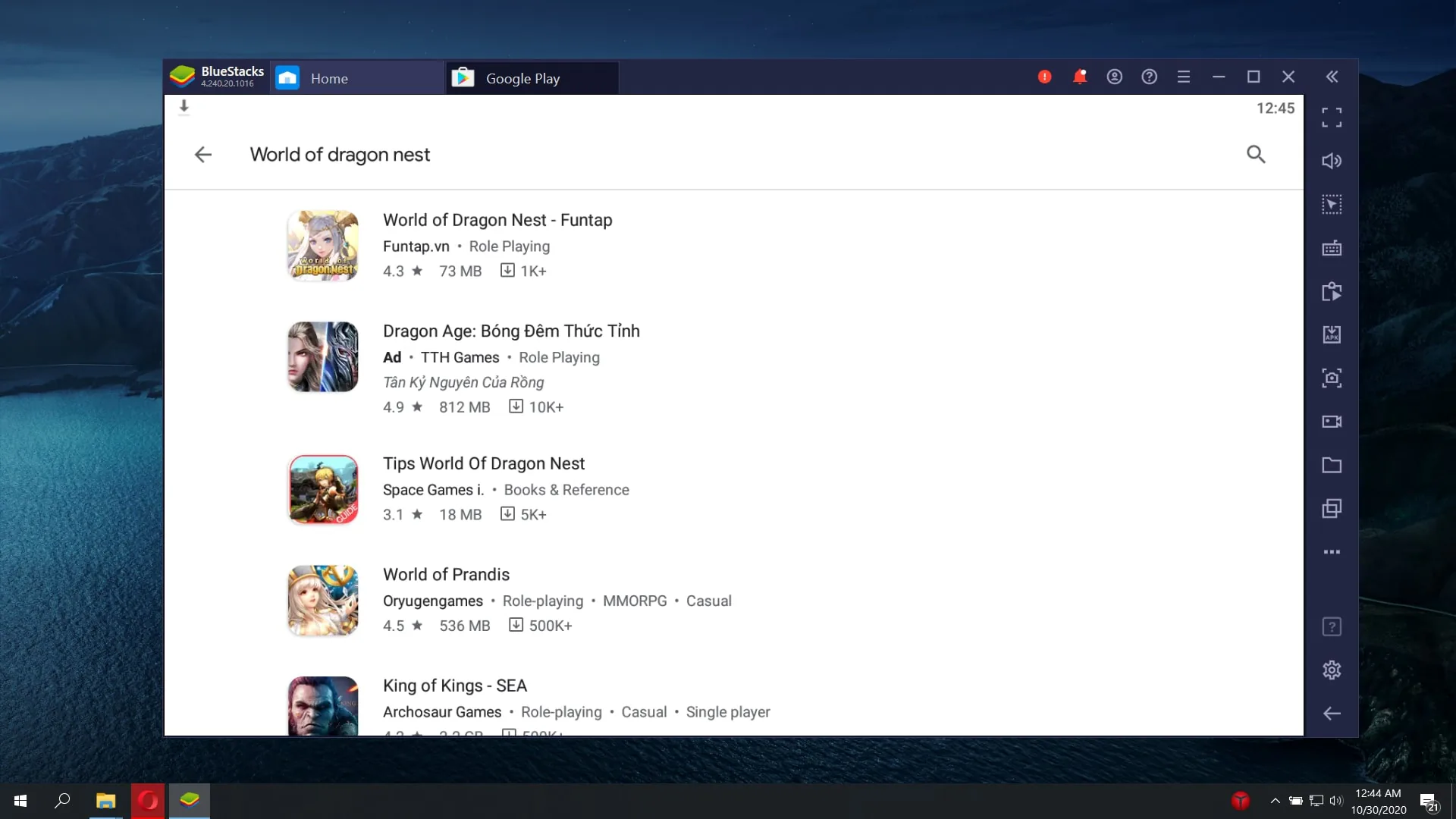Click the Google Play search magnifier icon

(1256, 155)
